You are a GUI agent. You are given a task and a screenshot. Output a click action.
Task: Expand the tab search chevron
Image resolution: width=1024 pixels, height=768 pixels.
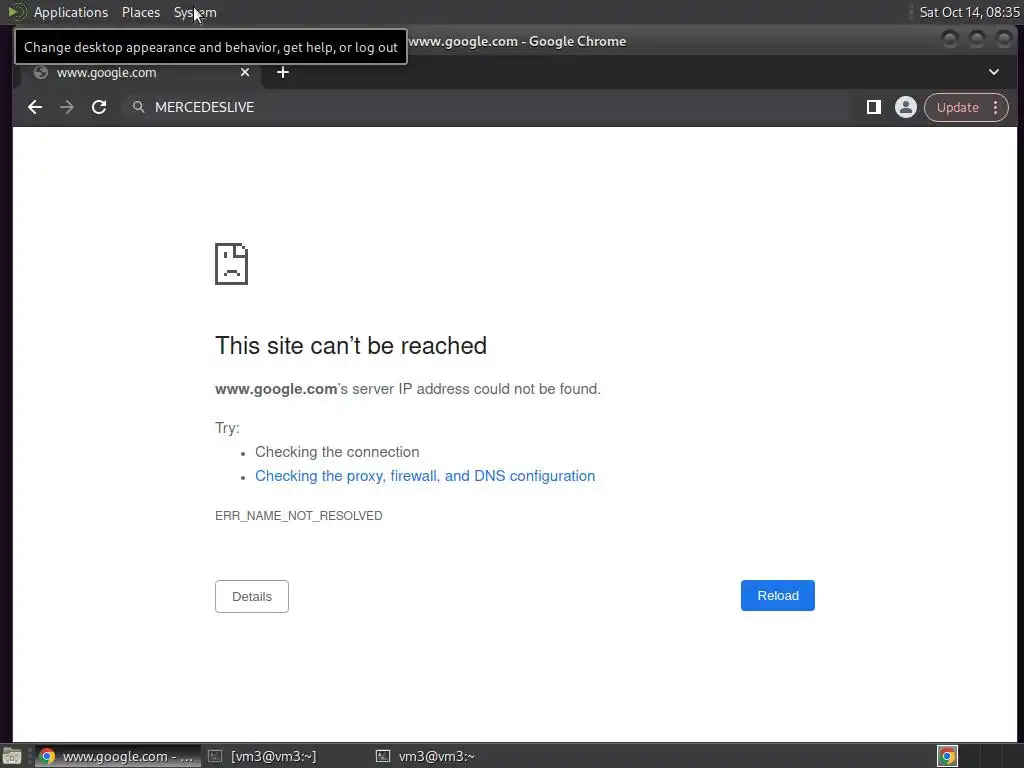[993, 72]
